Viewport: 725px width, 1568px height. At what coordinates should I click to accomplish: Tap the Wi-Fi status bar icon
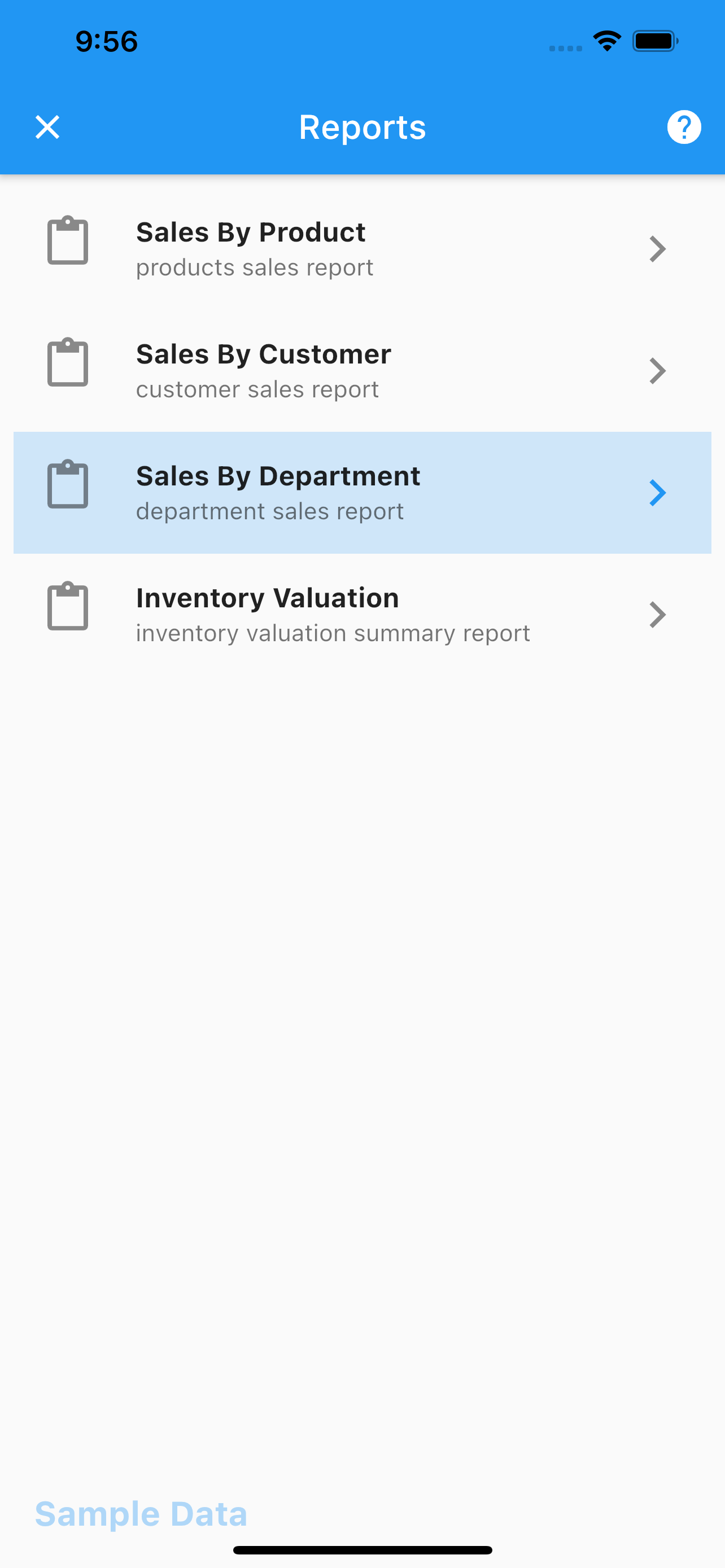click(607, 41)
